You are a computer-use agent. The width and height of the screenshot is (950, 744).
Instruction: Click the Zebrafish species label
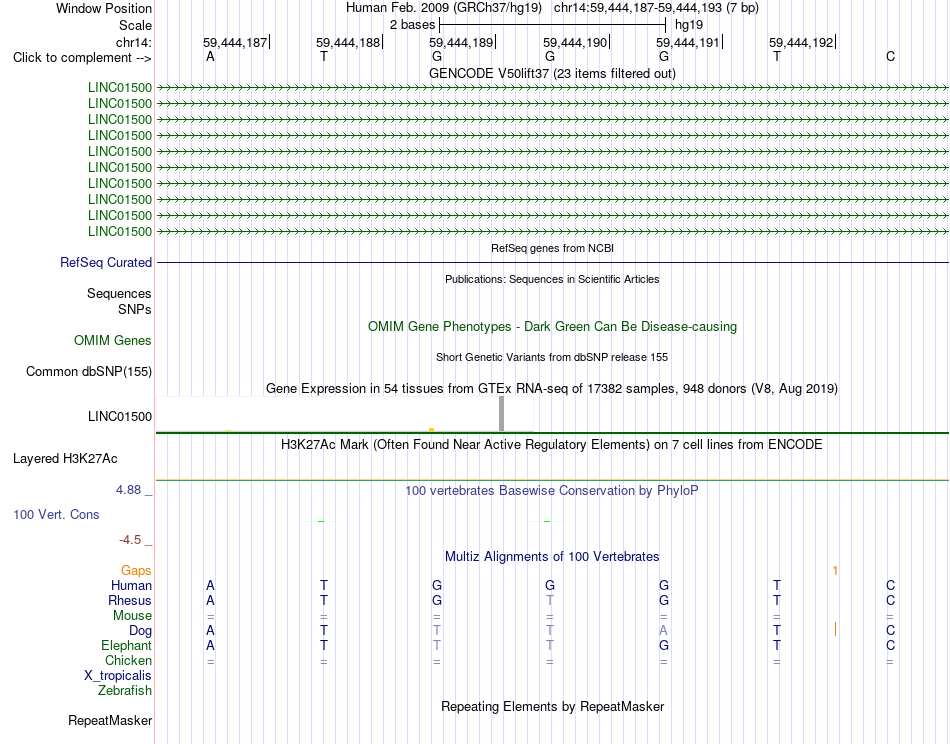(125, 690)
